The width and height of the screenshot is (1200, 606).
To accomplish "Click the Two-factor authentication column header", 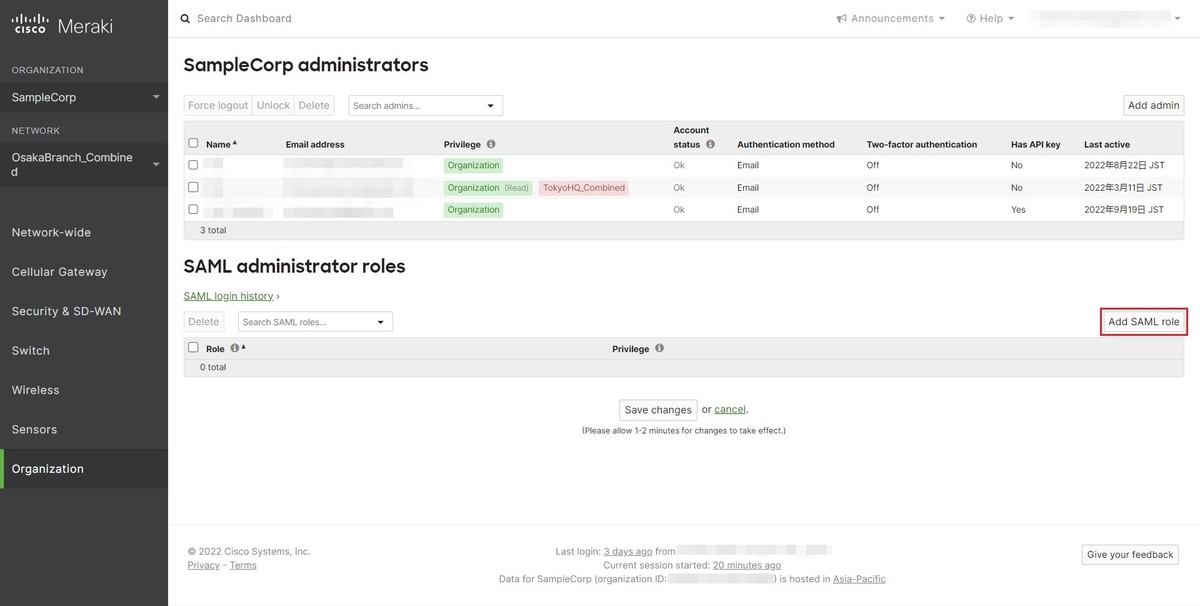I will (x=922, y=144).
